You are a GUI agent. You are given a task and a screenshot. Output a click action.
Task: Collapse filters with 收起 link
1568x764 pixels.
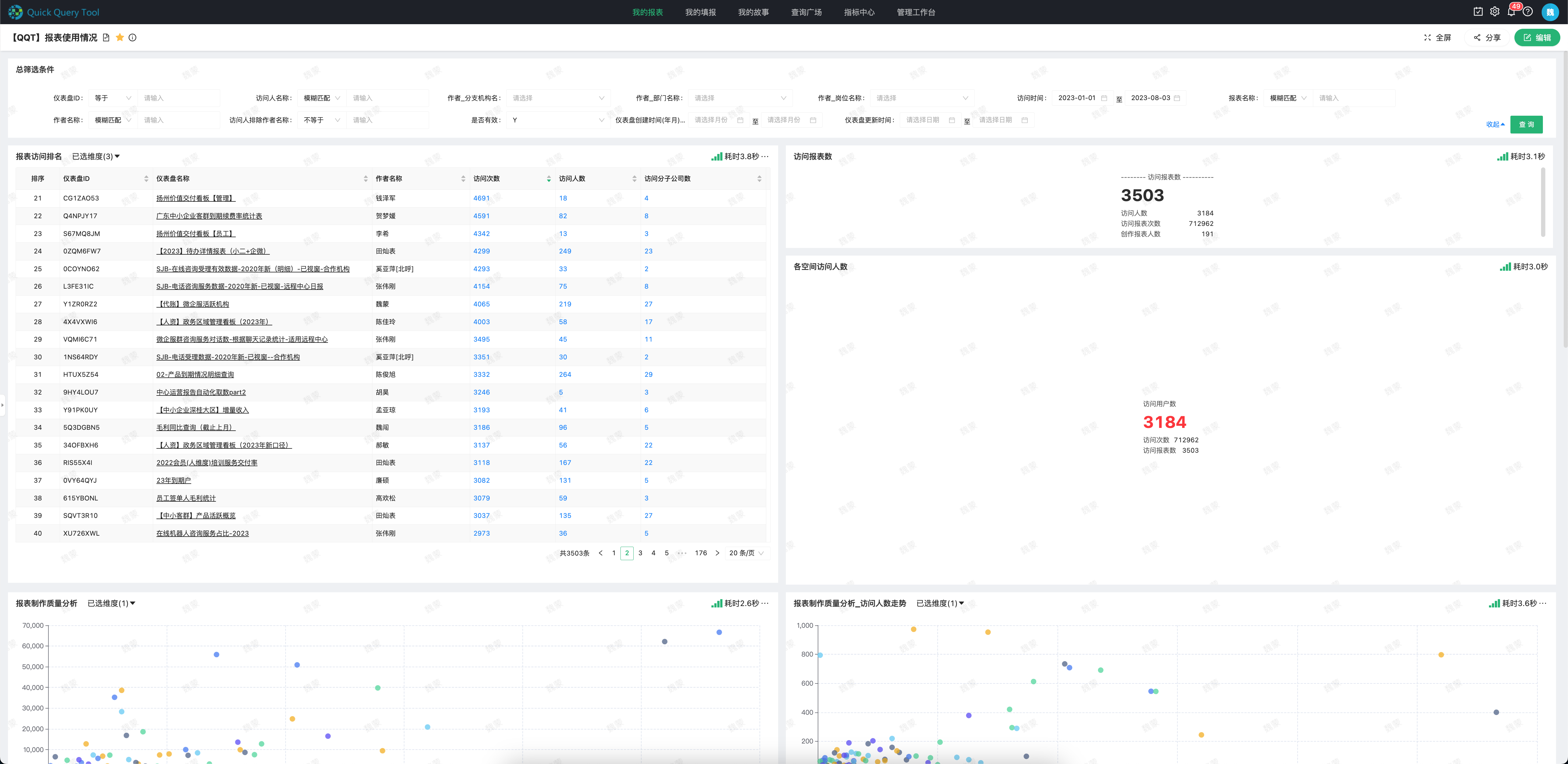(1495, 125)
